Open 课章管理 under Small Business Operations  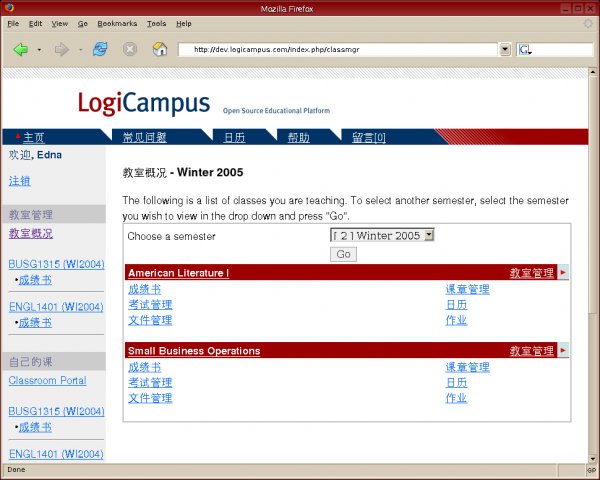(x=468, y=367)
